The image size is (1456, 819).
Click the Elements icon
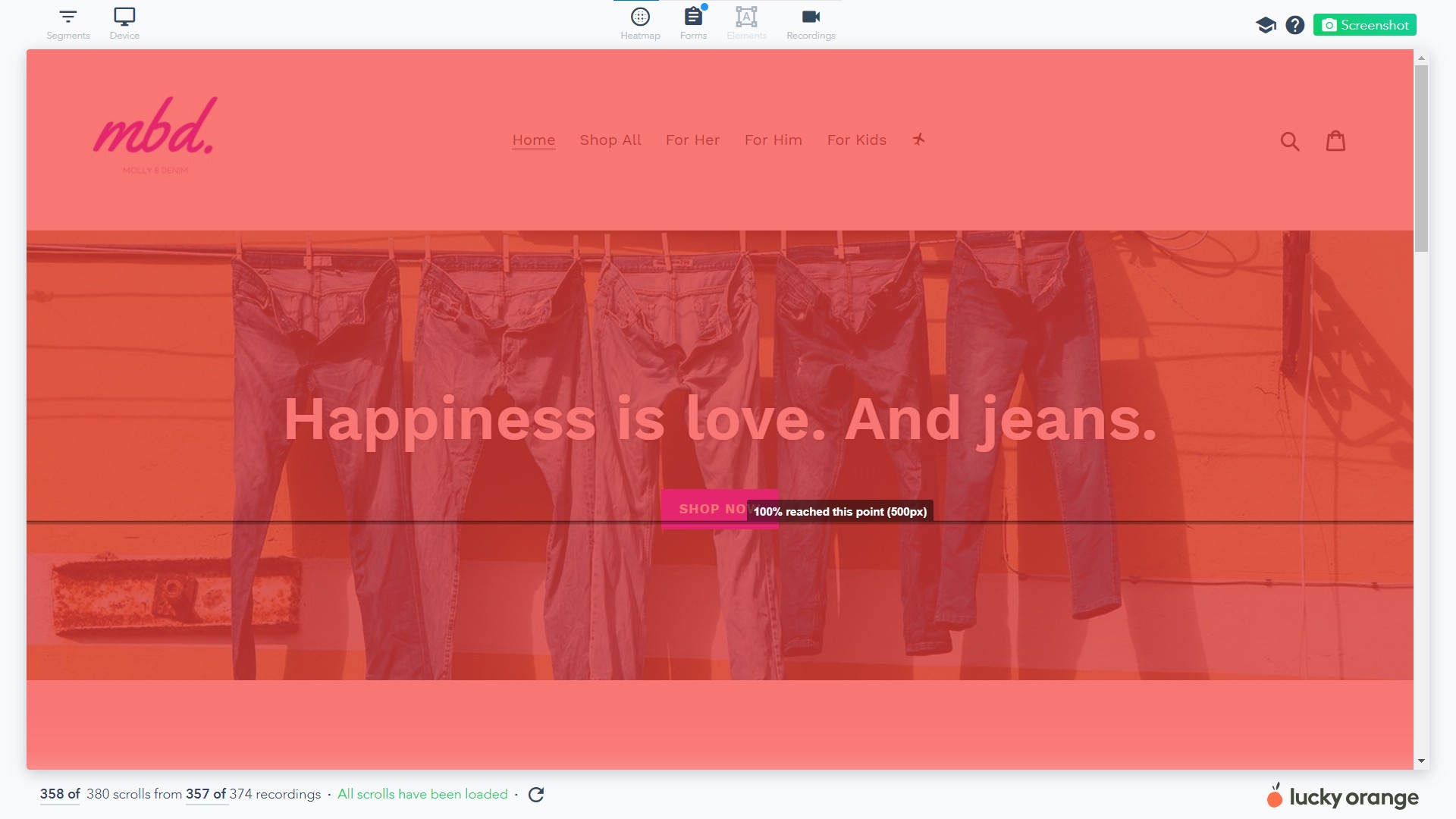click(746, 17)
